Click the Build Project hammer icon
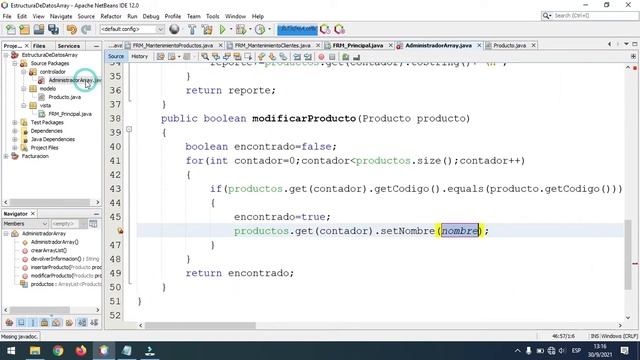 pos(192,29)
